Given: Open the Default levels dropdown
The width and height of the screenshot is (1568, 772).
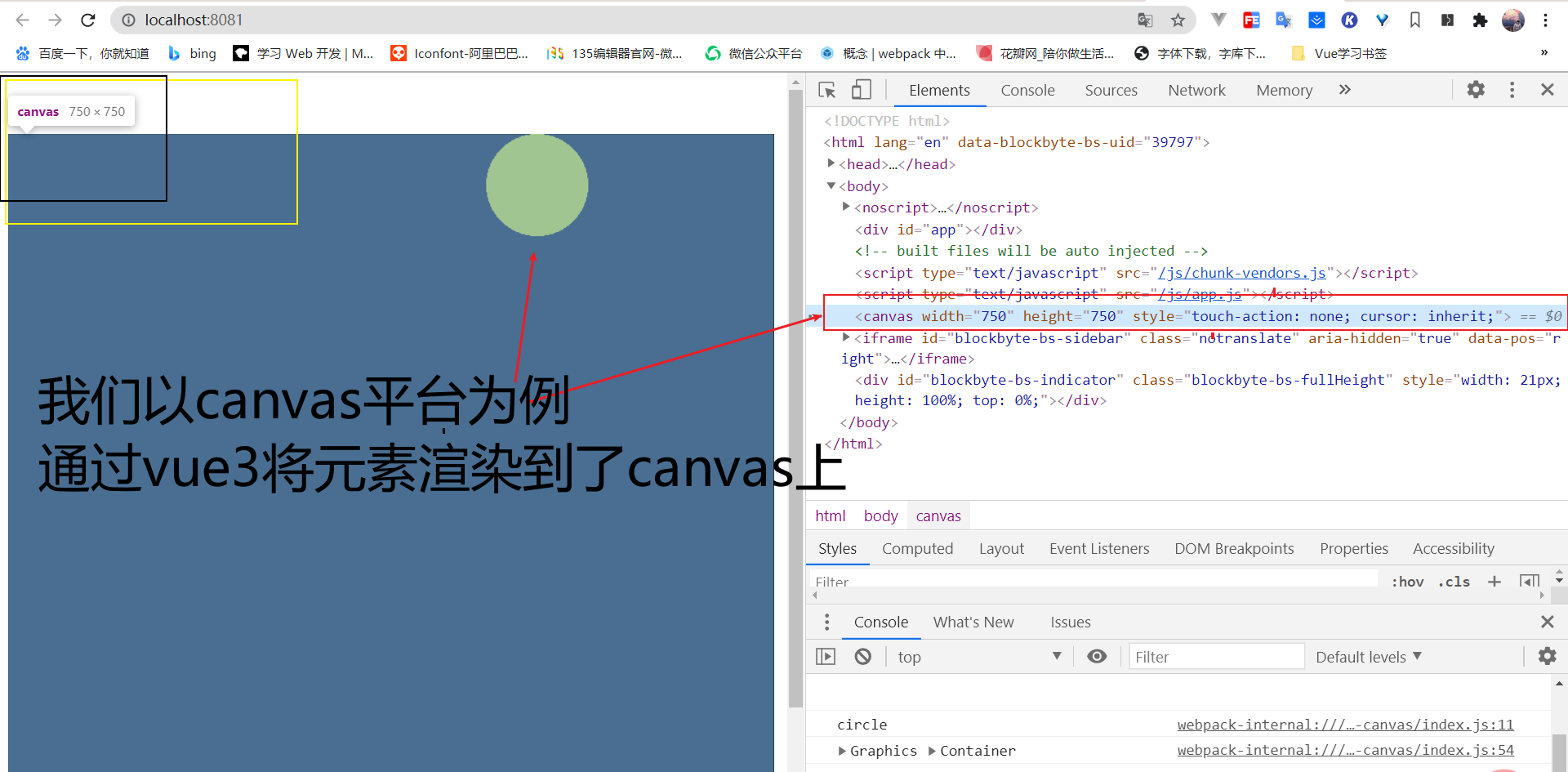Looking at the screenshot, I should (x=1369, y=657).
